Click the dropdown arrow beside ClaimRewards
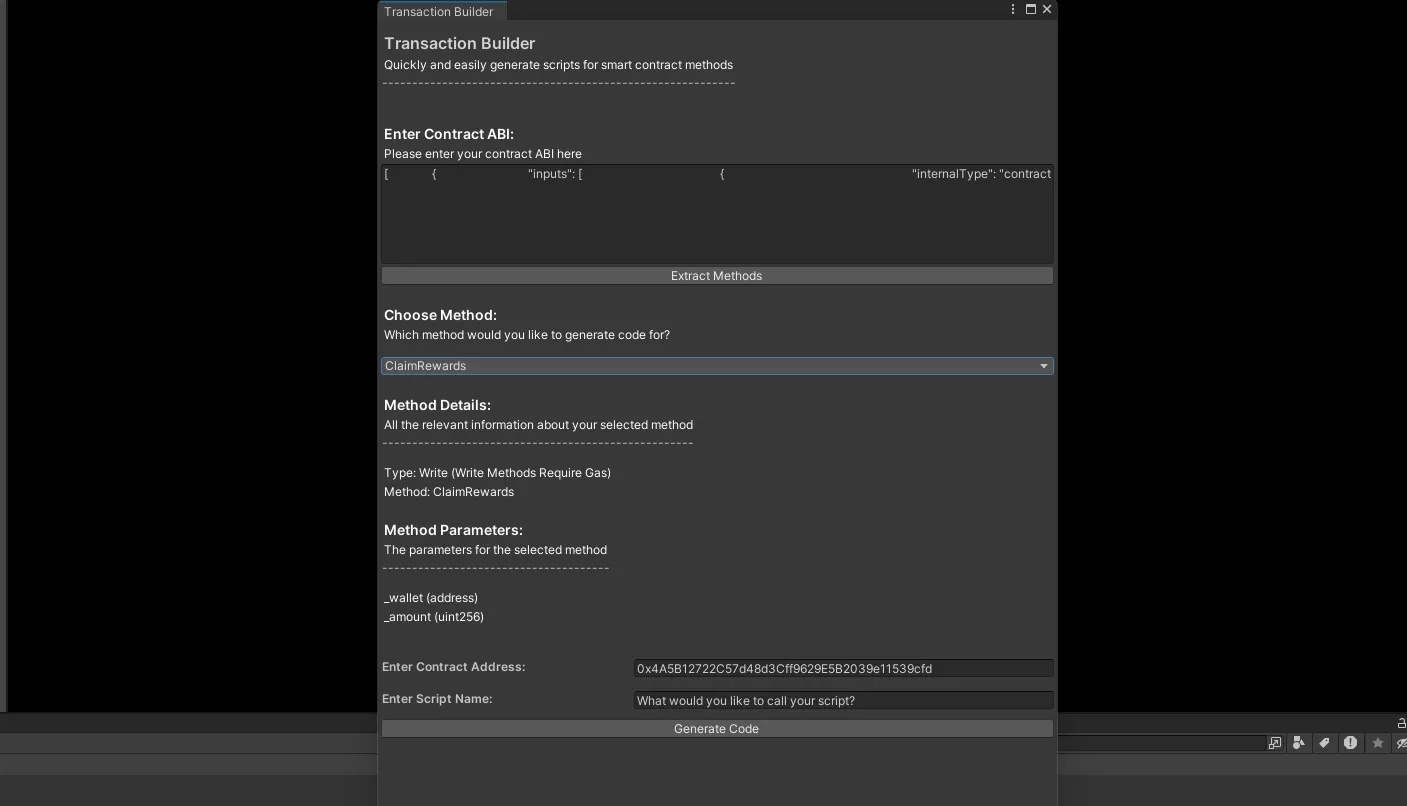1407x806 pixels. pos(1043,365)
